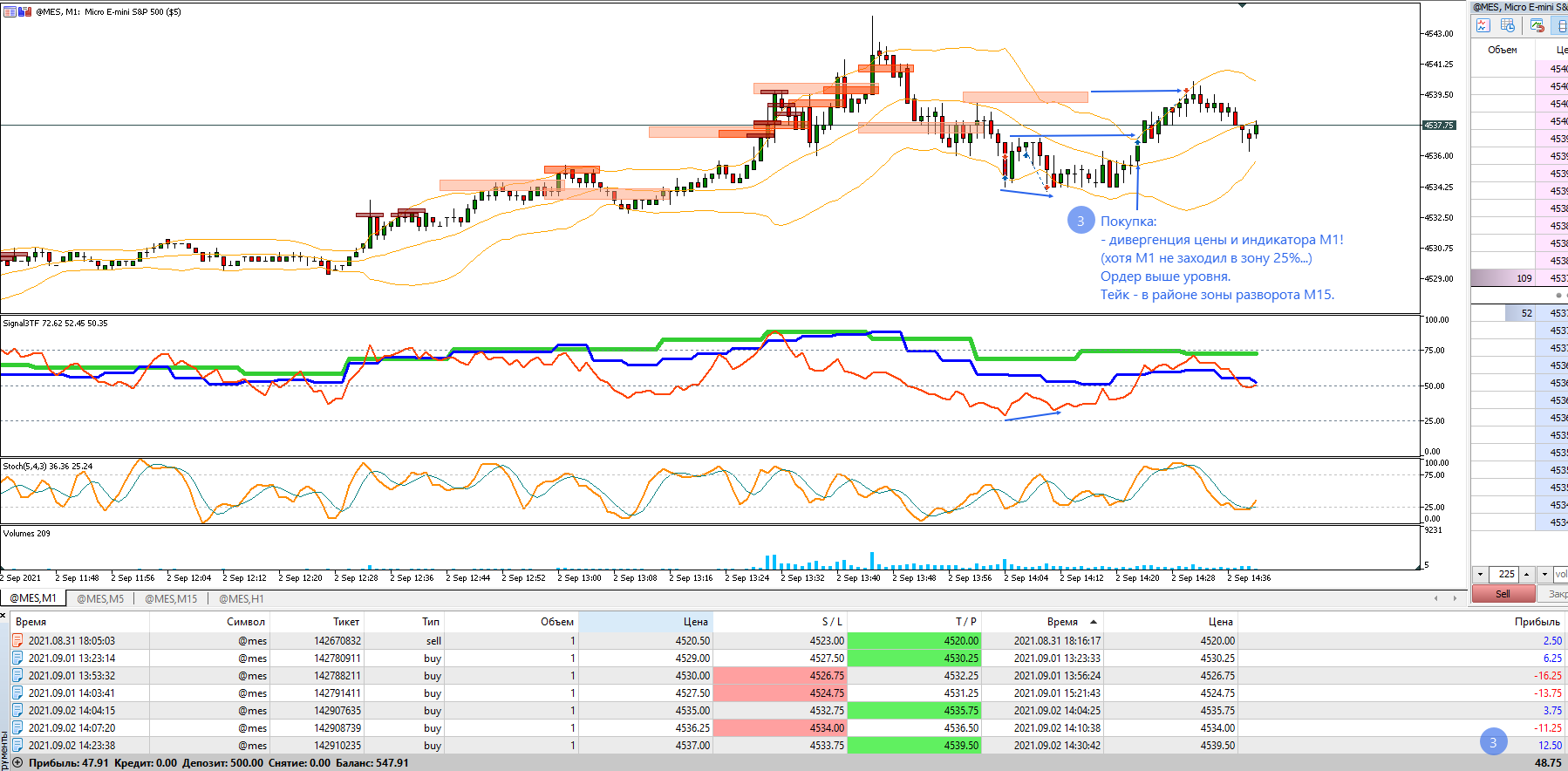Click the chart magnet icon in order book
1568x771 pixels.
click(x=1537, y=26)
